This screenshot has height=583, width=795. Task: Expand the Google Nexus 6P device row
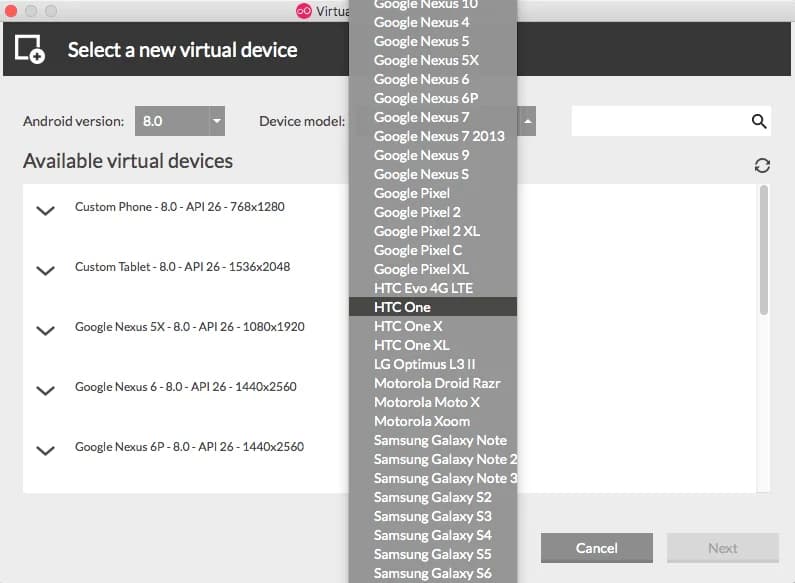pos(46,450)
